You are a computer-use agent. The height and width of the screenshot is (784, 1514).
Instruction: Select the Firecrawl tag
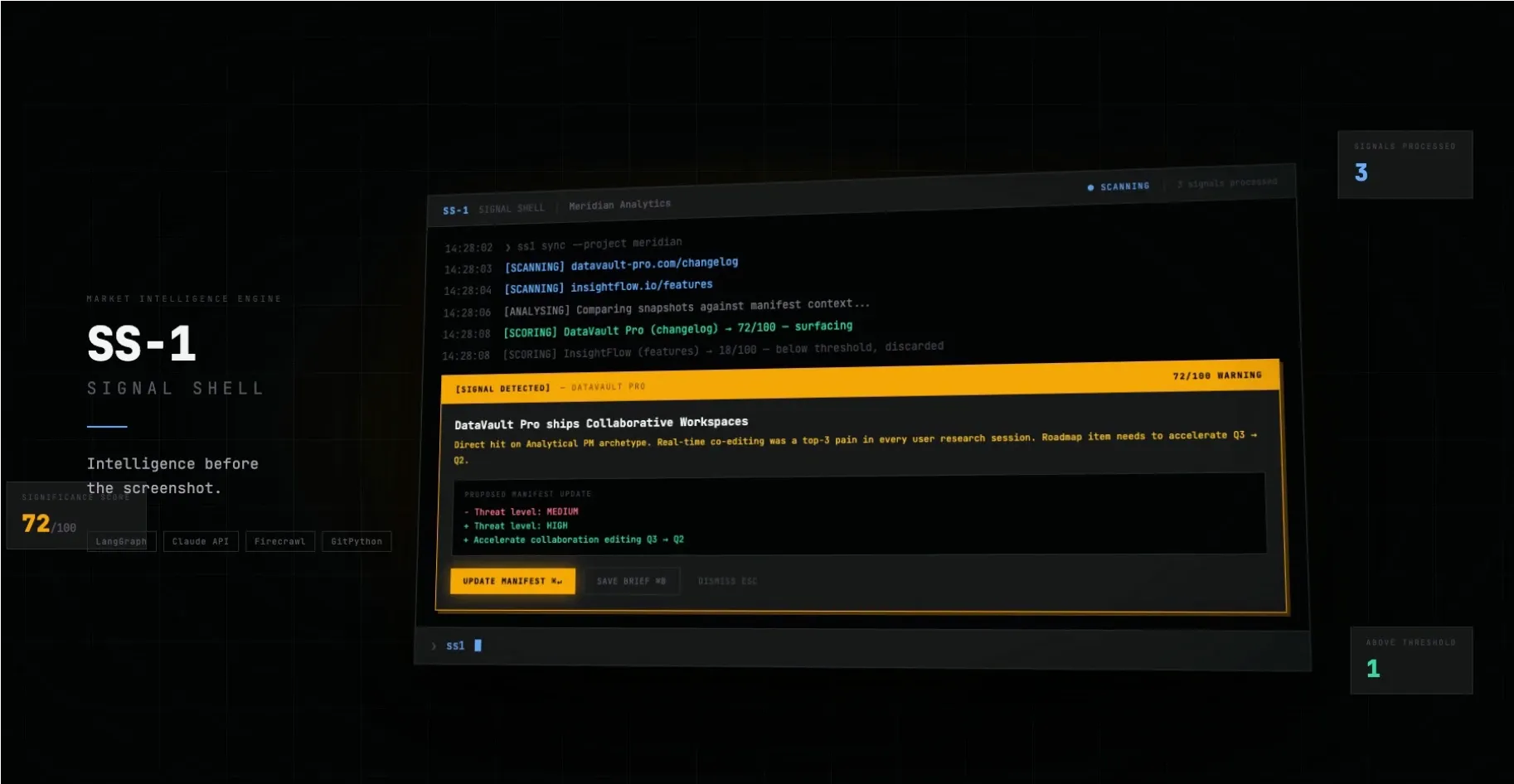coord(280,541)
